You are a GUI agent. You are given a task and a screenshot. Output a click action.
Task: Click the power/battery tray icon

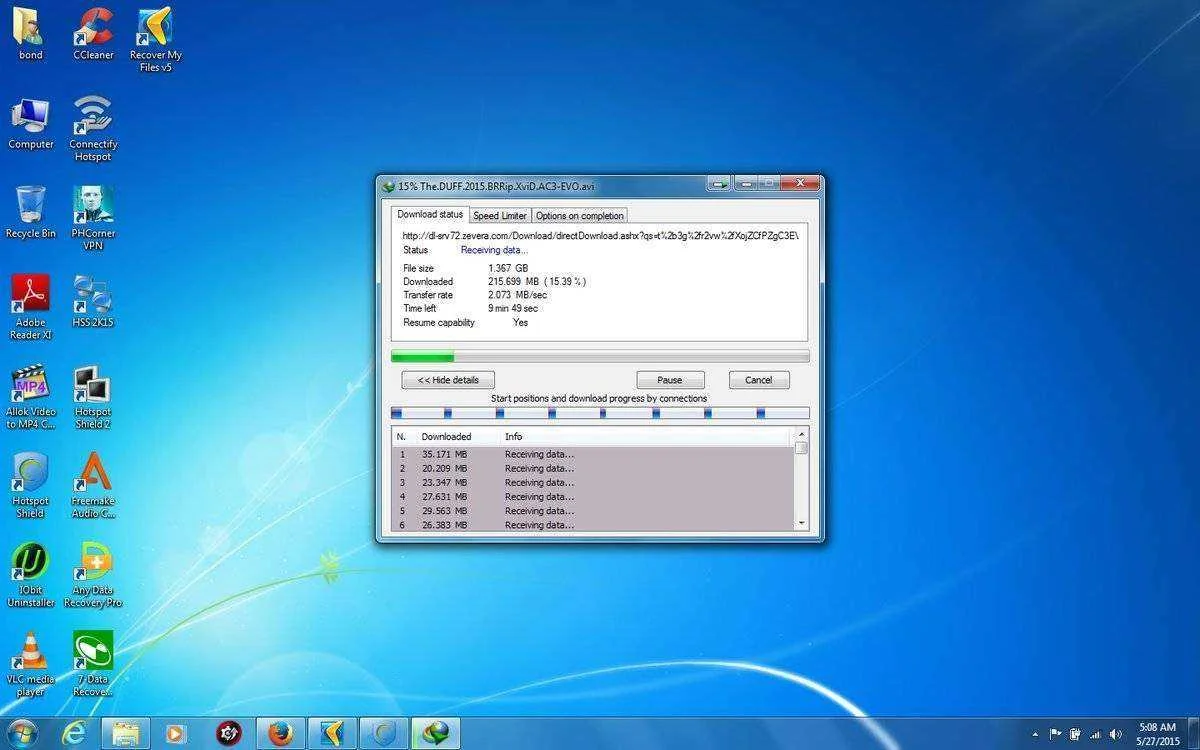coord(1074,734)
